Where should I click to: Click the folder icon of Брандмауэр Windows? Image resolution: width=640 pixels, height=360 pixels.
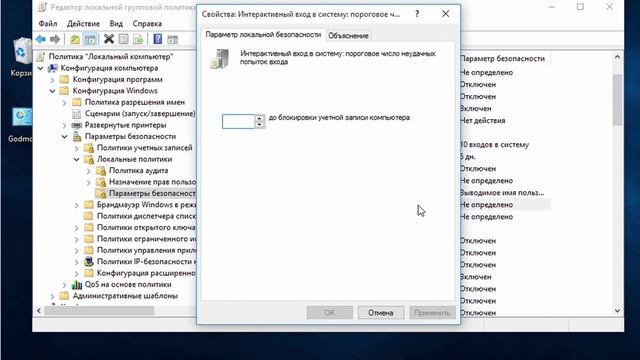[89, 204]
